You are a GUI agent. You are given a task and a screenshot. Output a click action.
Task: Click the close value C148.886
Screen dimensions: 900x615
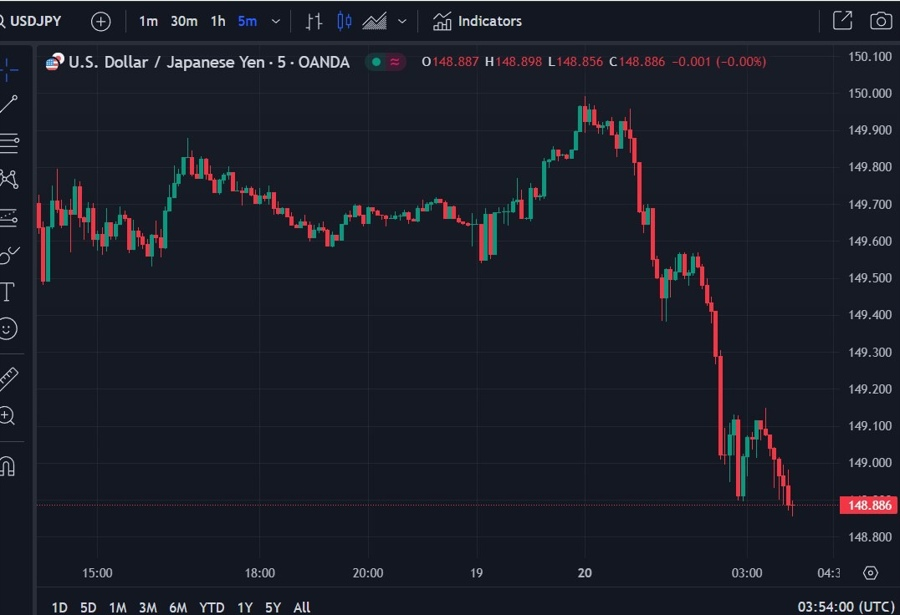coord(637,62)
